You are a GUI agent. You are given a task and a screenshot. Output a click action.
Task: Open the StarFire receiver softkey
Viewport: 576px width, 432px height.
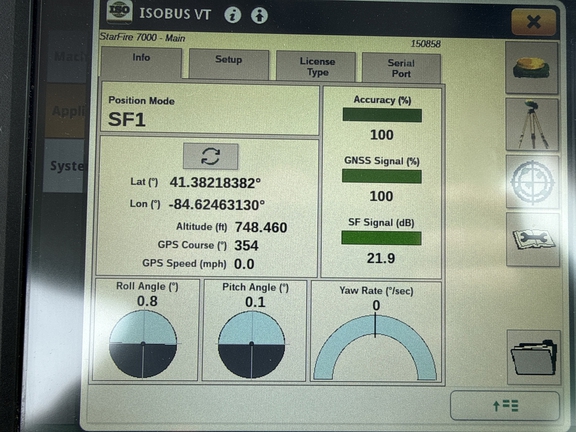click(x=532, y=68)
